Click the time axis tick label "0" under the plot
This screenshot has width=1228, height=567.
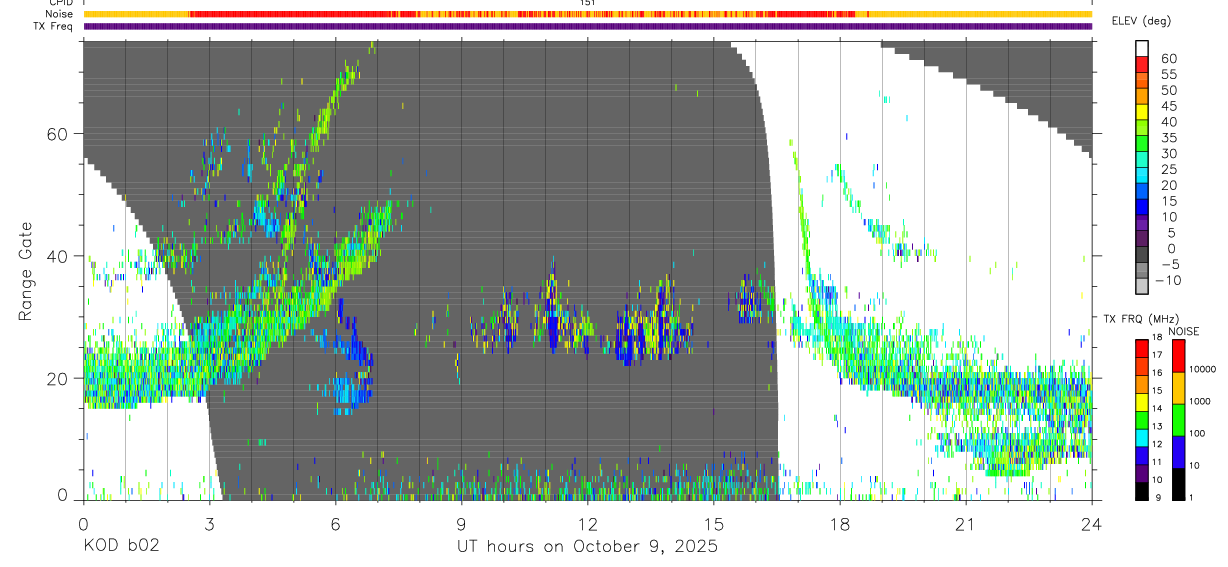pyautogui.click(x=83, y=523)
